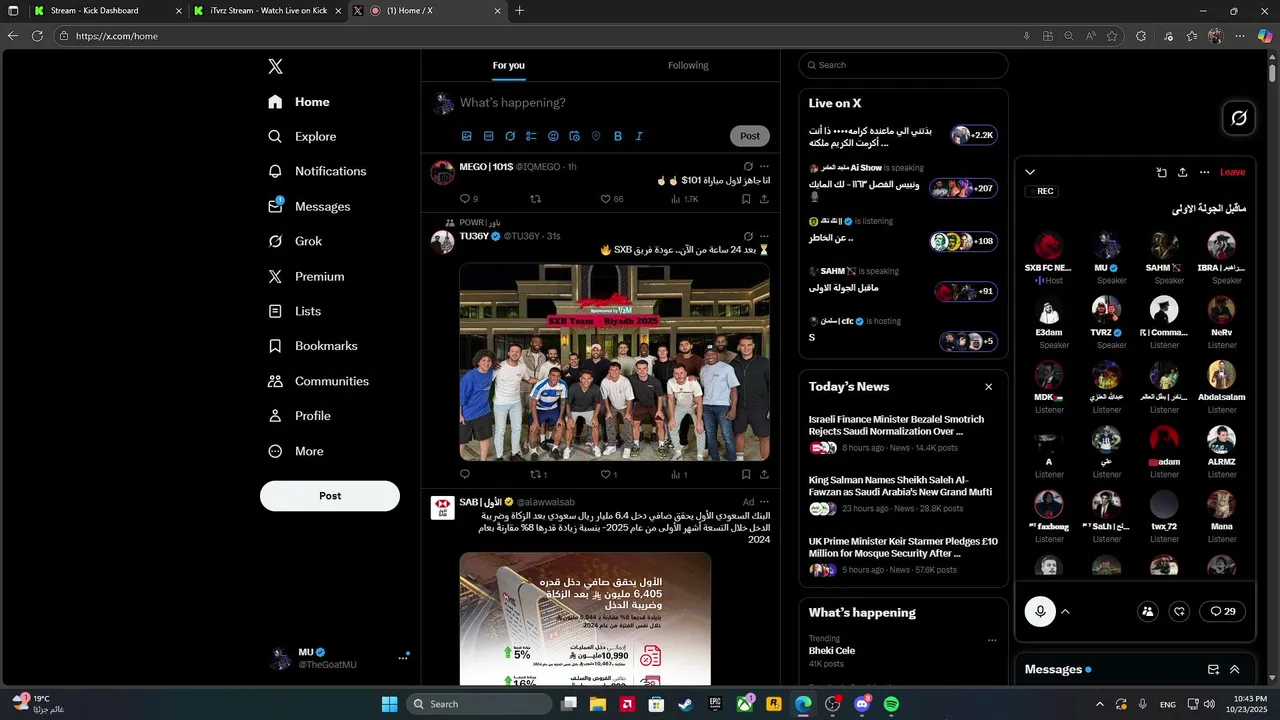This screenshot has width=1280, height=720.
Task: Open the emoji picker in the composer
Action: click(553, 136)
